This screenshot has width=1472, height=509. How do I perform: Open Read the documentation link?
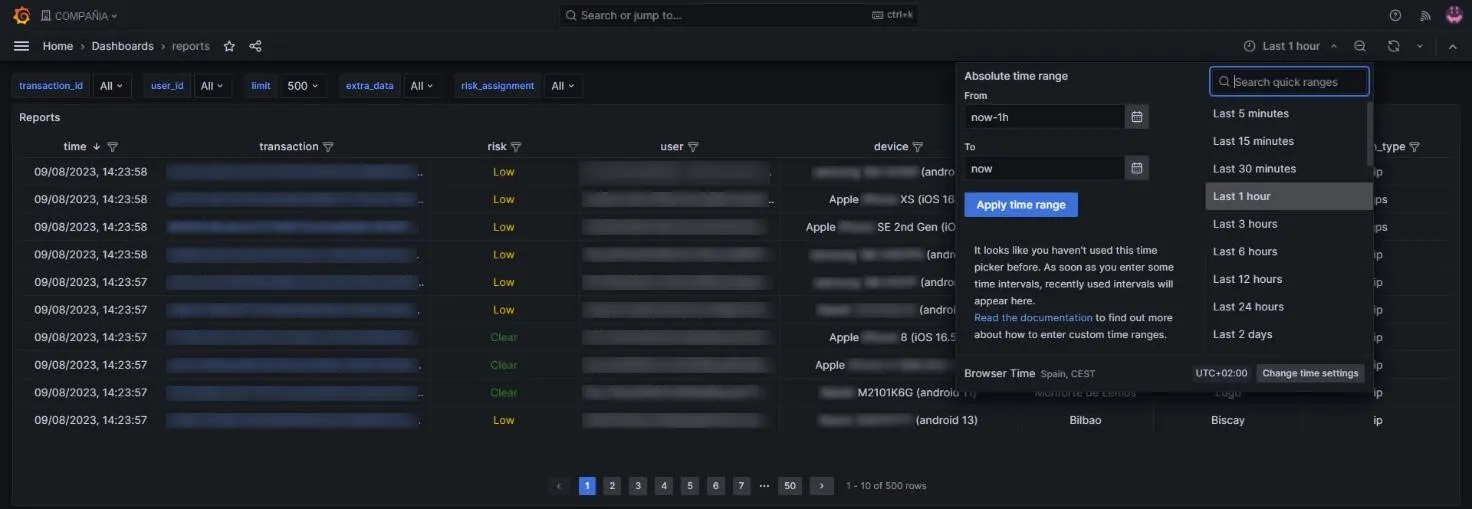coord(1033,318)
